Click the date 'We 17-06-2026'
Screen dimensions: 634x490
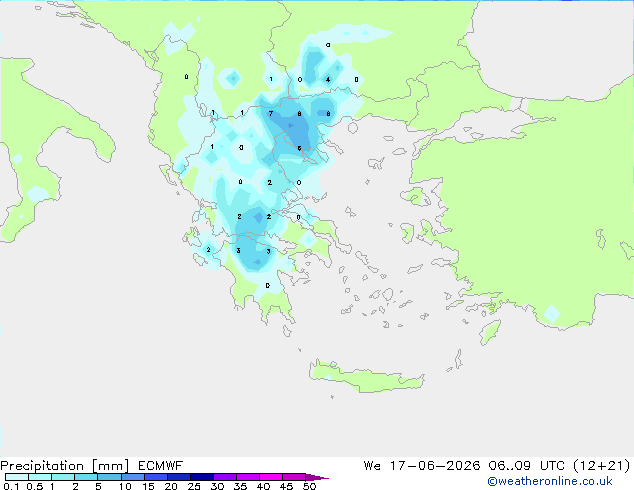point(422,466)
